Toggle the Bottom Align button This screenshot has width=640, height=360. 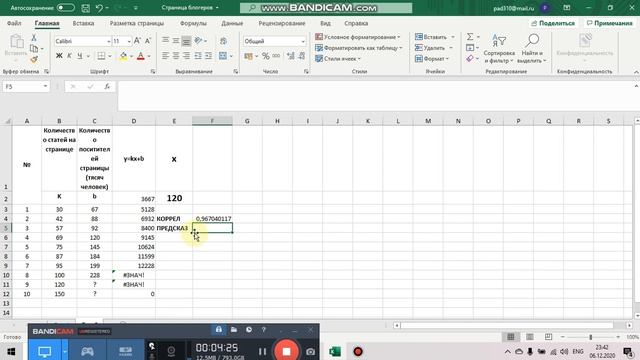click(186, 41)
